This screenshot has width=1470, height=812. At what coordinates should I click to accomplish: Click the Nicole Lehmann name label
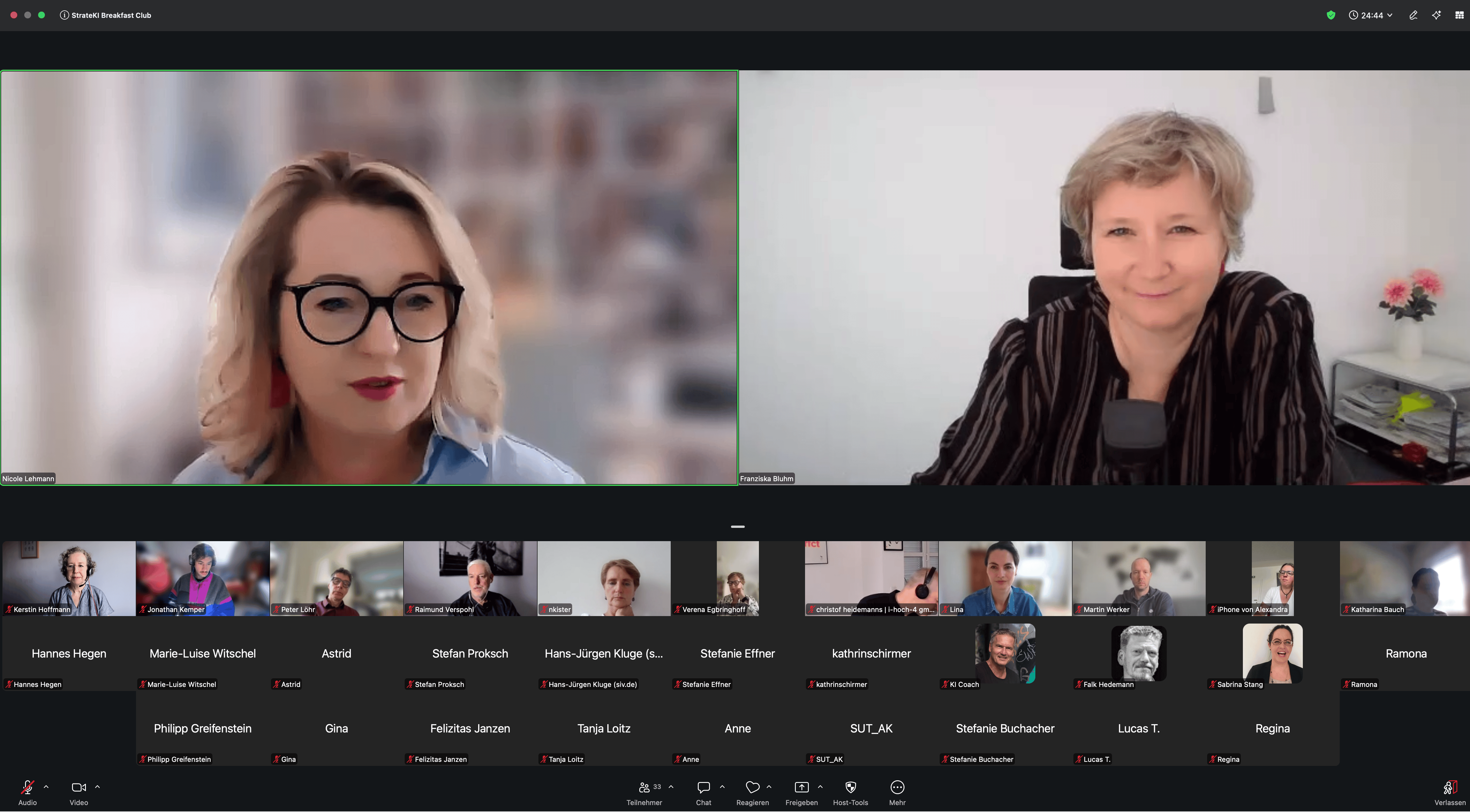pyautogui.click(x=29, y=479)
